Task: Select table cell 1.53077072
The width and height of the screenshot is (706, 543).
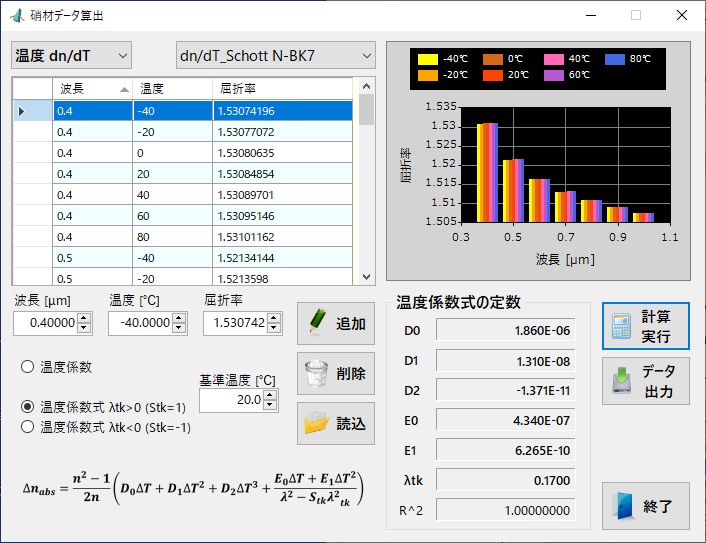Action: 282,132
